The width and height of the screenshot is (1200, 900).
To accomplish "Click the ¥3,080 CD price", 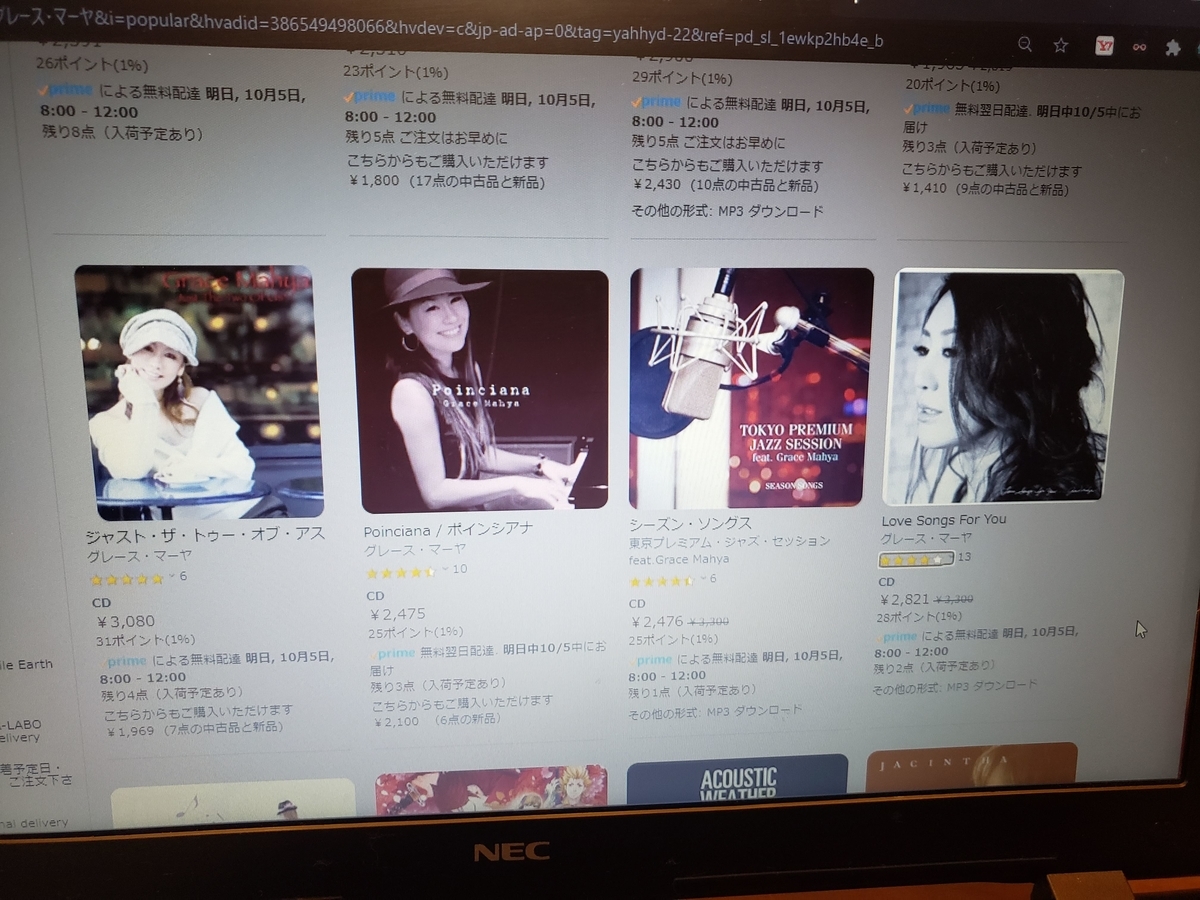I will pos(126,621).
